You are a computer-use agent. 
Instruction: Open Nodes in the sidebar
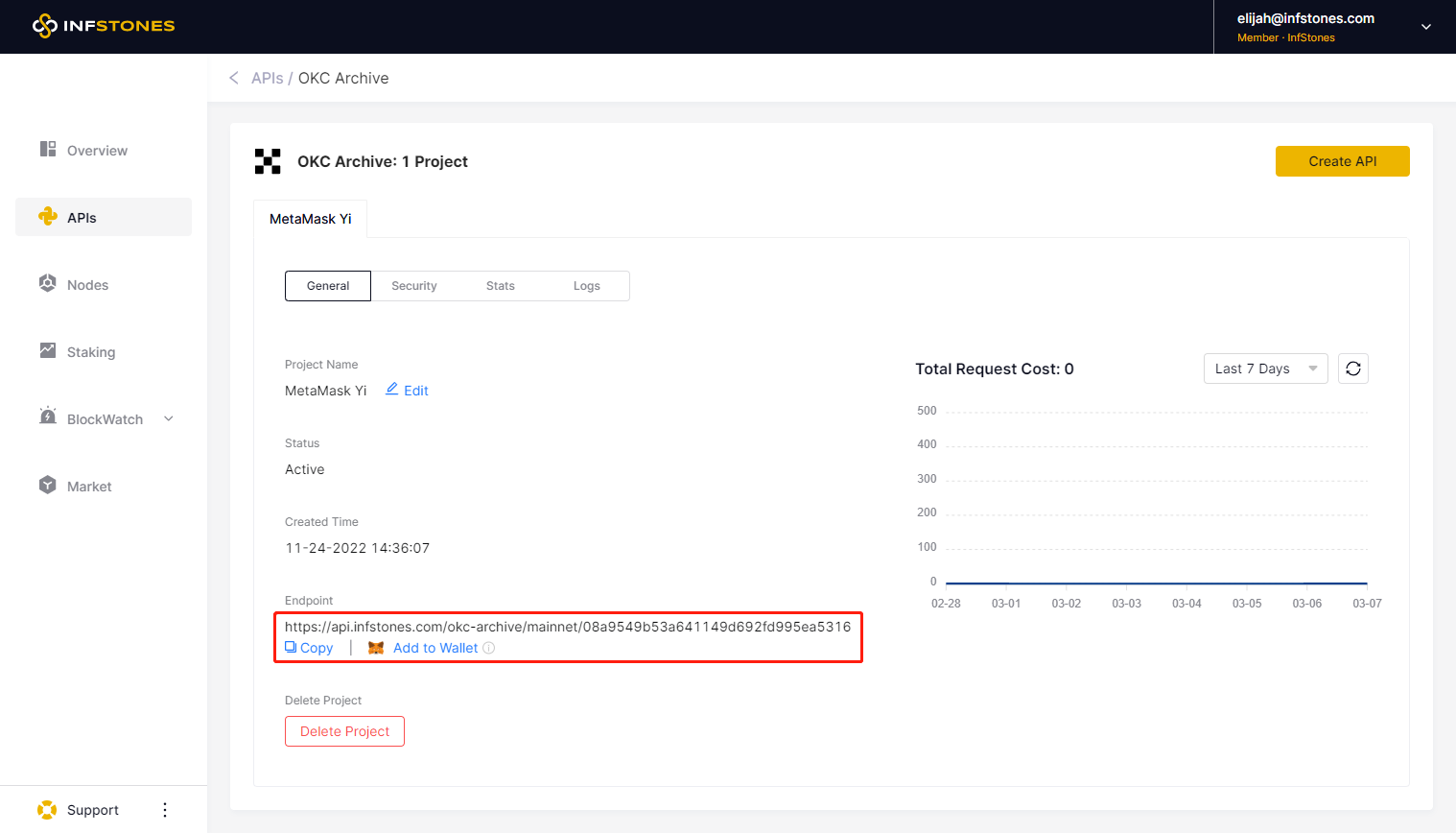[104, 284]
